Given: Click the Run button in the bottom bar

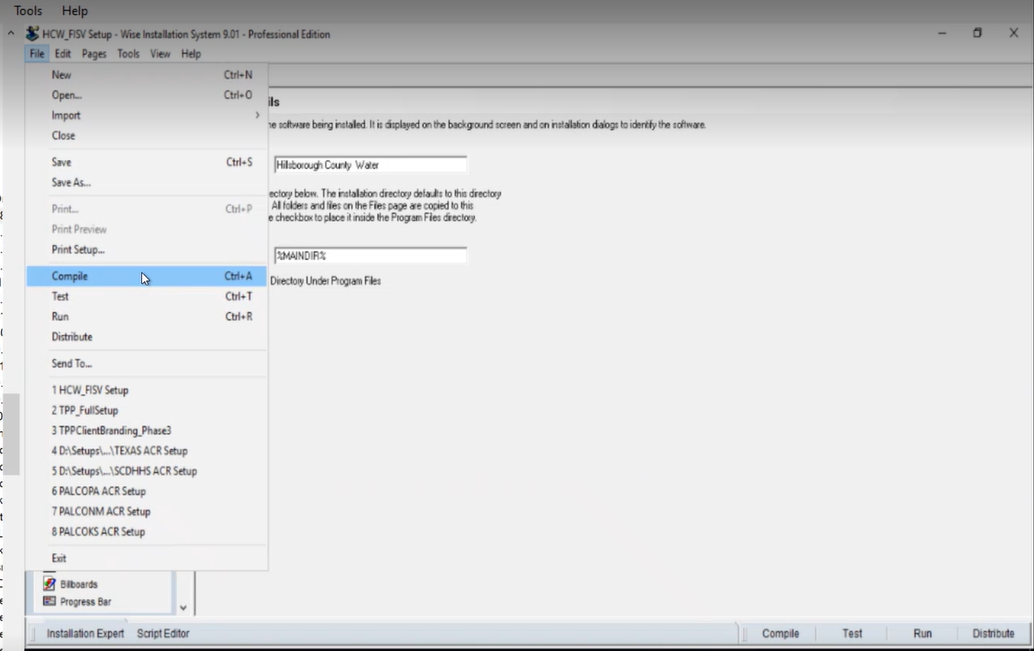Looking at the screenshot, I should [x=922, y=633].
